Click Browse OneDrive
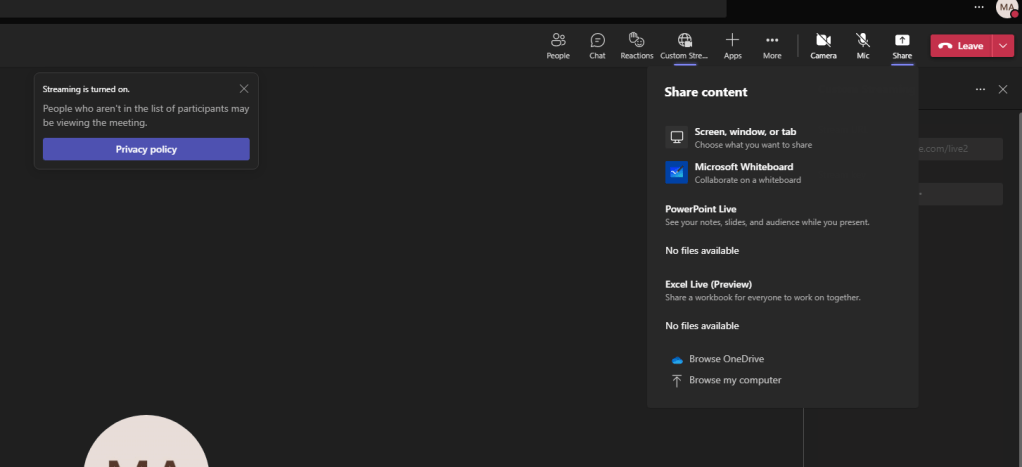This screenshot has width=1022, height=467. point(726,359)
